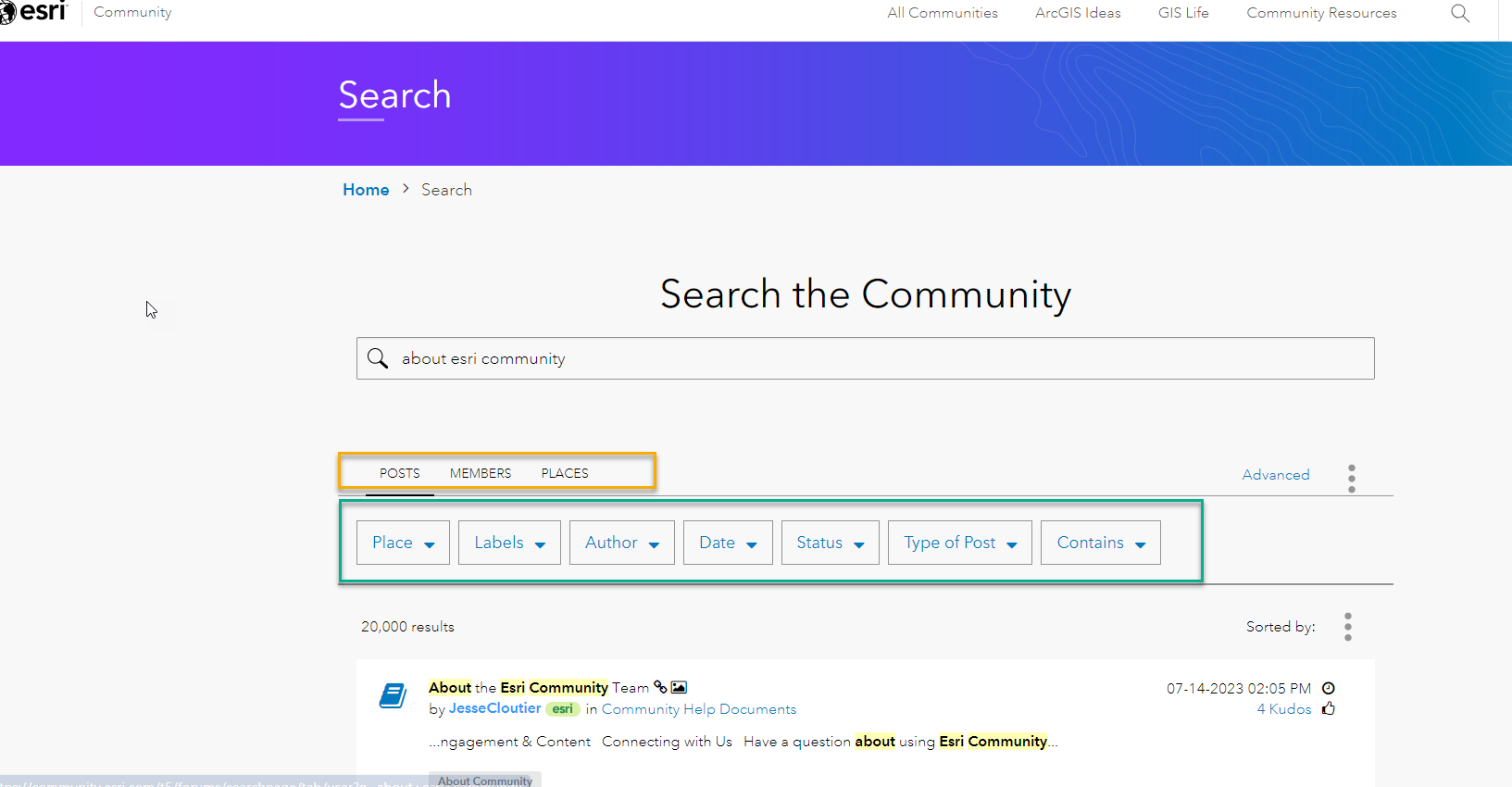Click the Search the Community text field

coord(880,358)
